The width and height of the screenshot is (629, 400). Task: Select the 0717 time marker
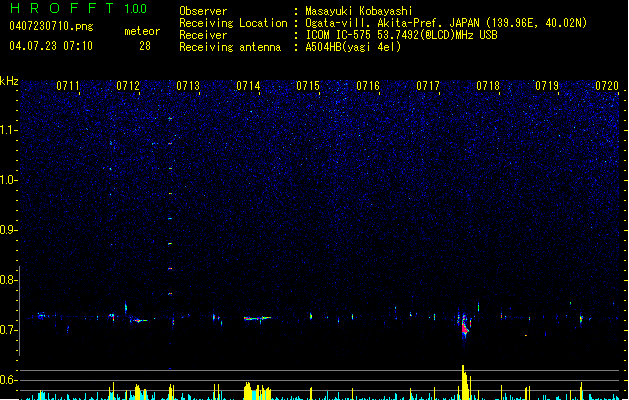[x=428, y=86]
